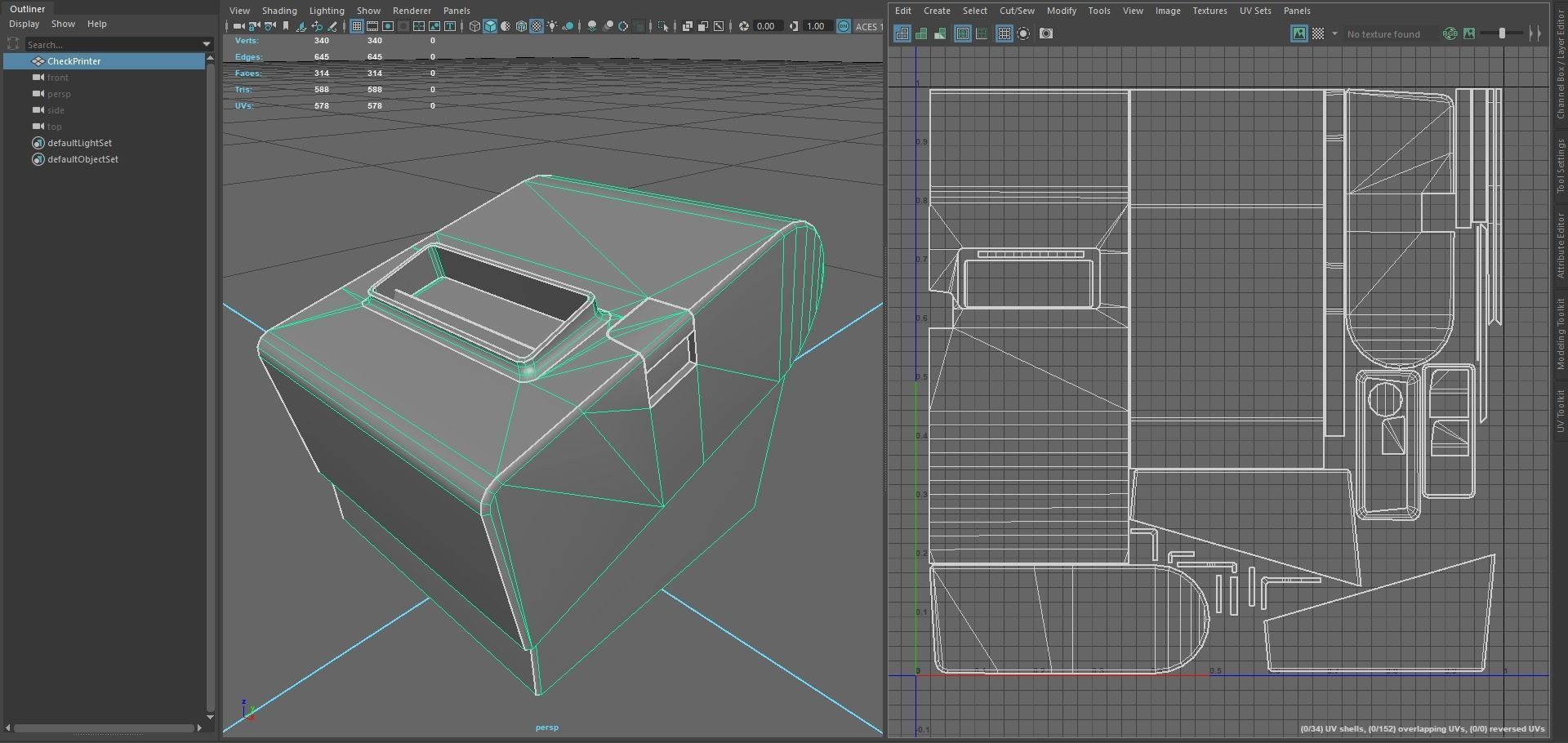
Task: Toggle use all lights lightbulb icon
Action: coord(552,26)
